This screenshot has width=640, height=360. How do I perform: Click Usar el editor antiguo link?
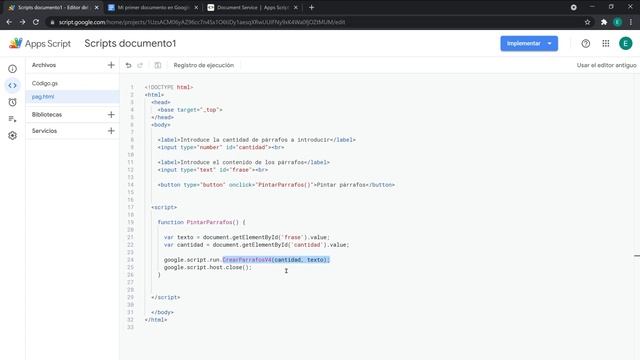(x=607, y=65)
